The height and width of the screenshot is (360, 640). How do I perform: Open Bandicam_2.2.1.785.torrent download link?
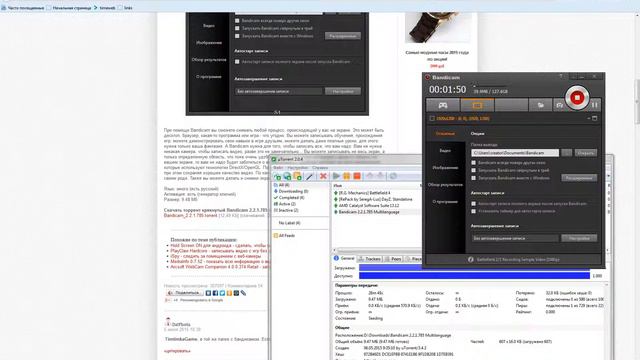(x=191, y=216)
